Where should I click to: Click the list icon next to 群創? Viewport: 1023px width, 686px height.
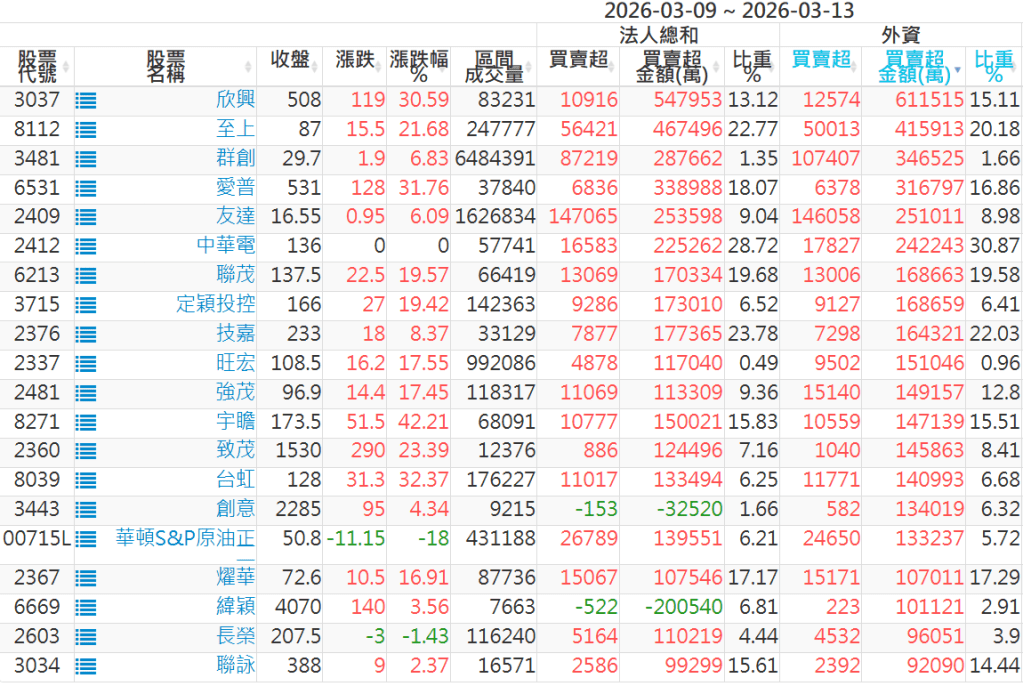click(x=86, y=158)
